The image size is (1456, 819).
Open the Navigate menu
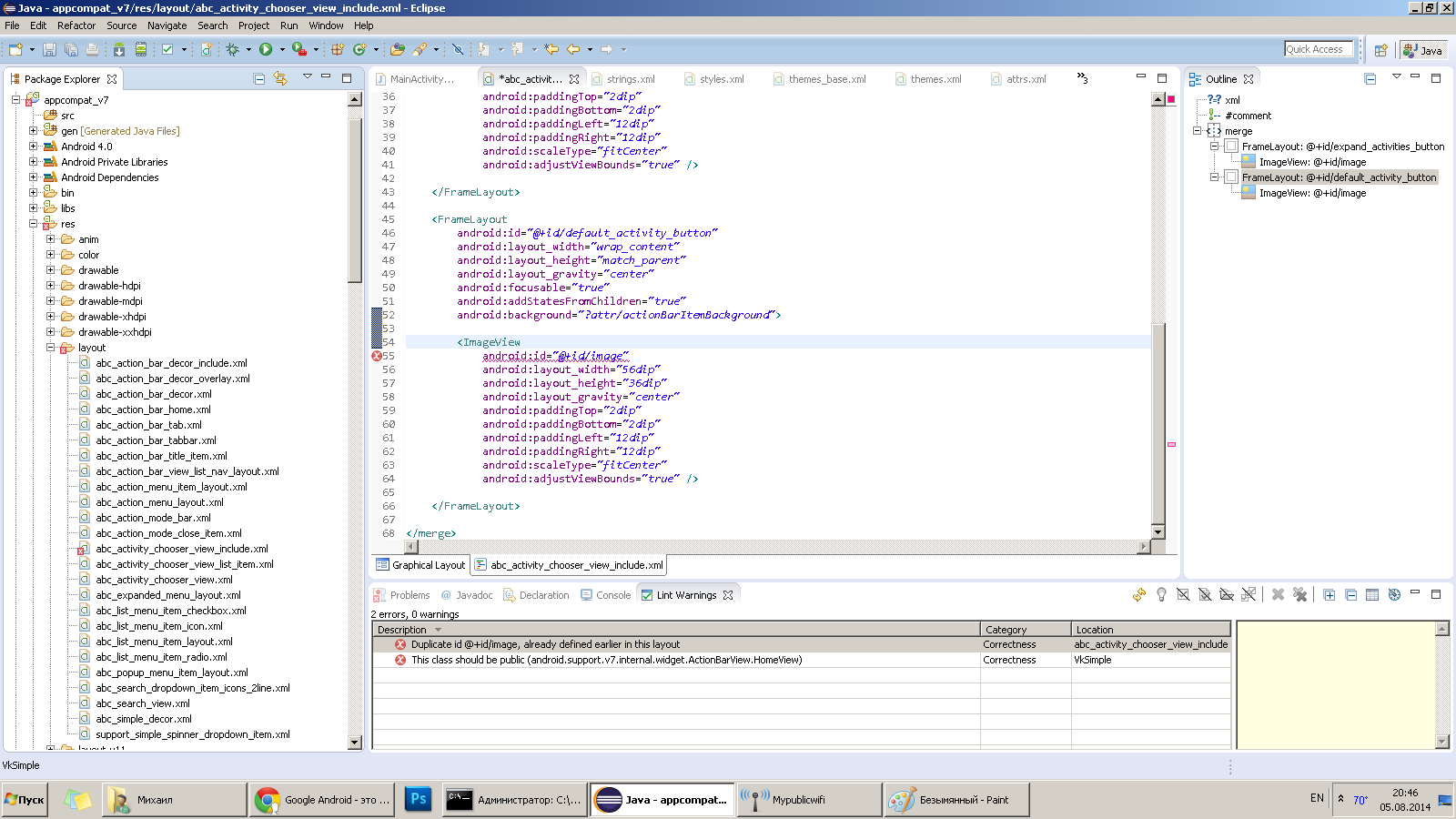(167, 25)
